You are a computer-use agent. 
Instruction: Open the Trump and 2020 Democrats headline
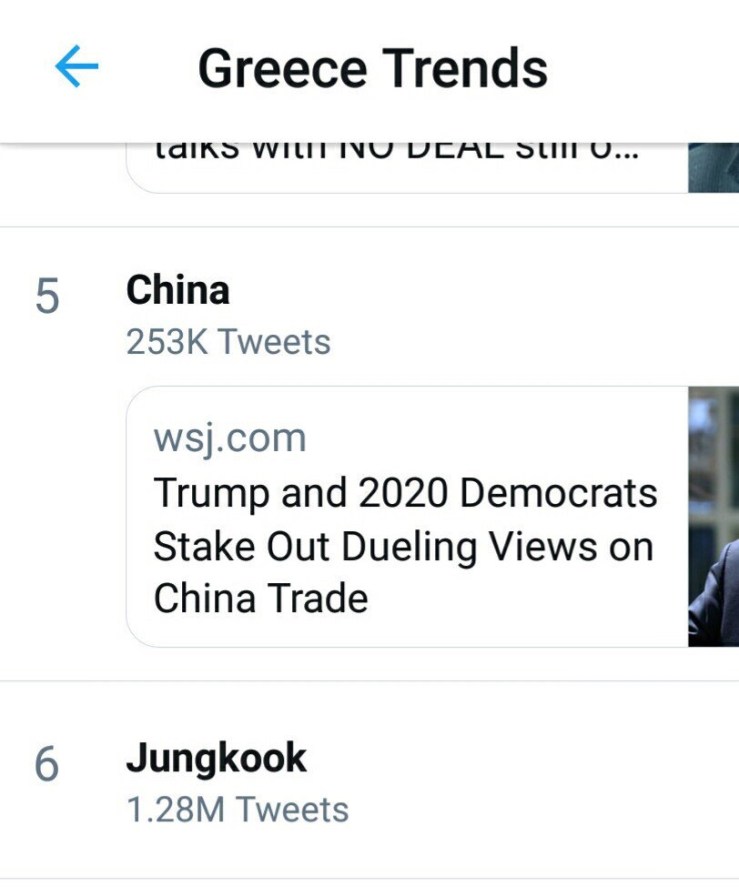[x=405, y=493]
